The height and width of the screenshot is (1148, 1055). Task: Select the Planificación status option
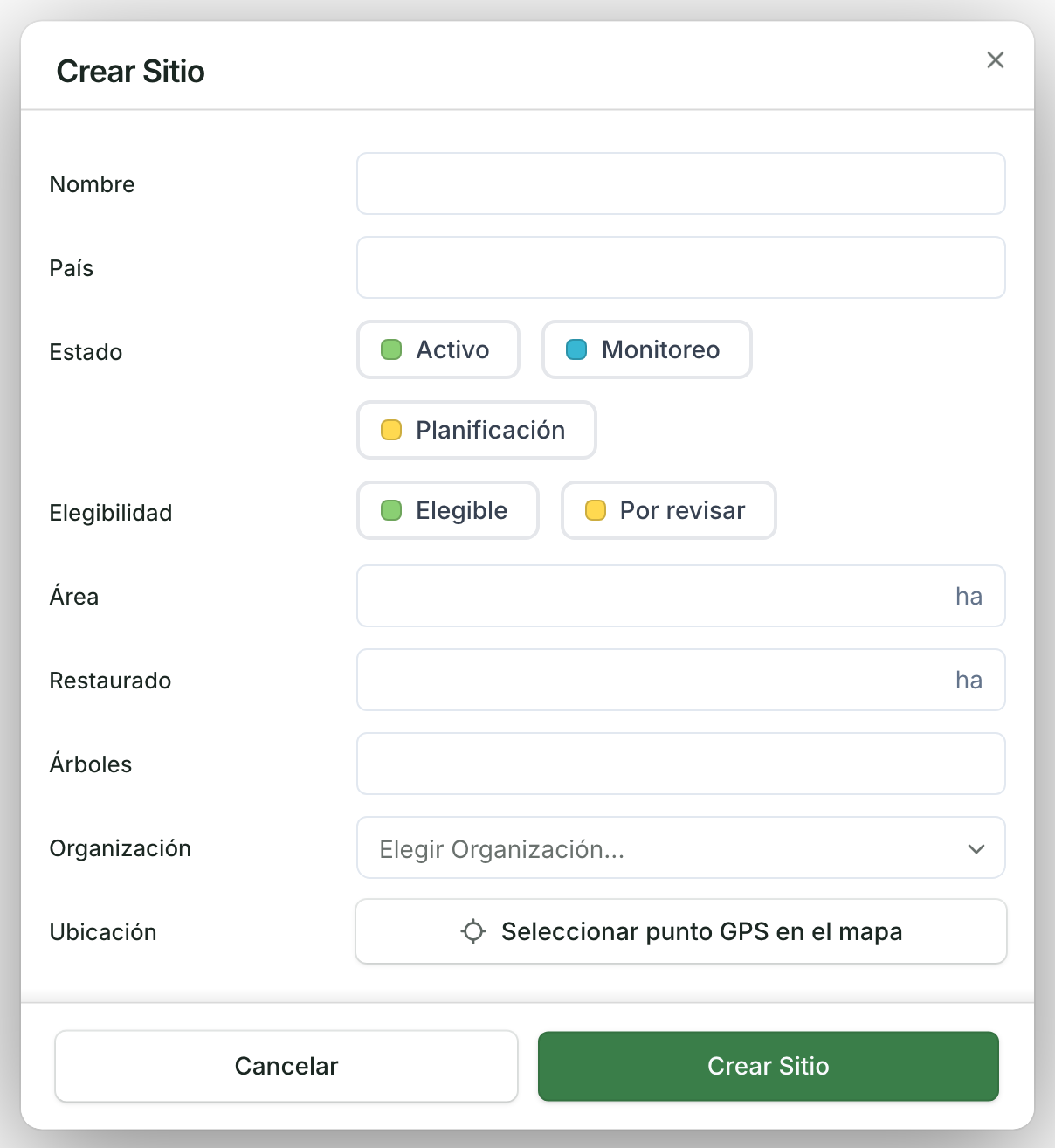click(x=477, y=430)
